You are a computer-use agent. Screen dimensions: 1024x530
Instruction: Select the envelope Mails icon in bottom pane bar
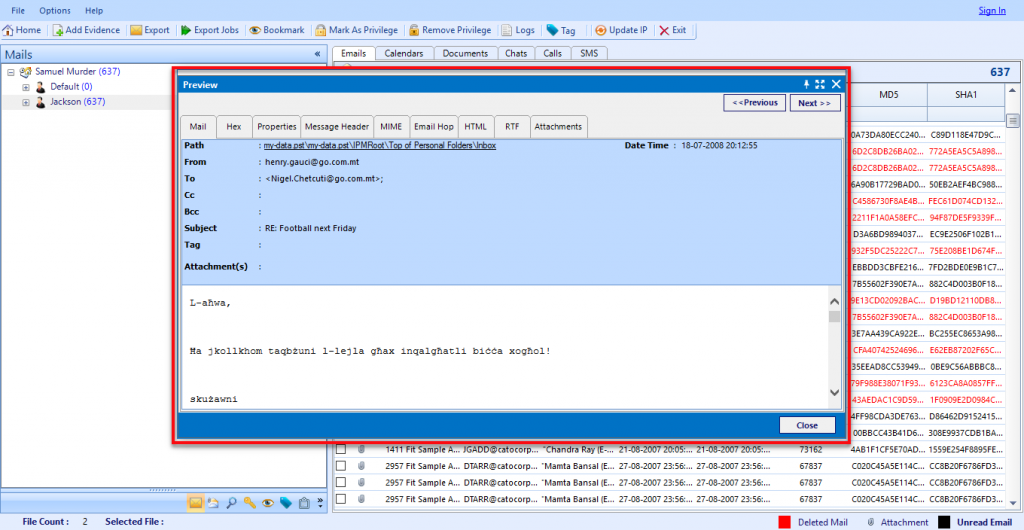point(195,503)
